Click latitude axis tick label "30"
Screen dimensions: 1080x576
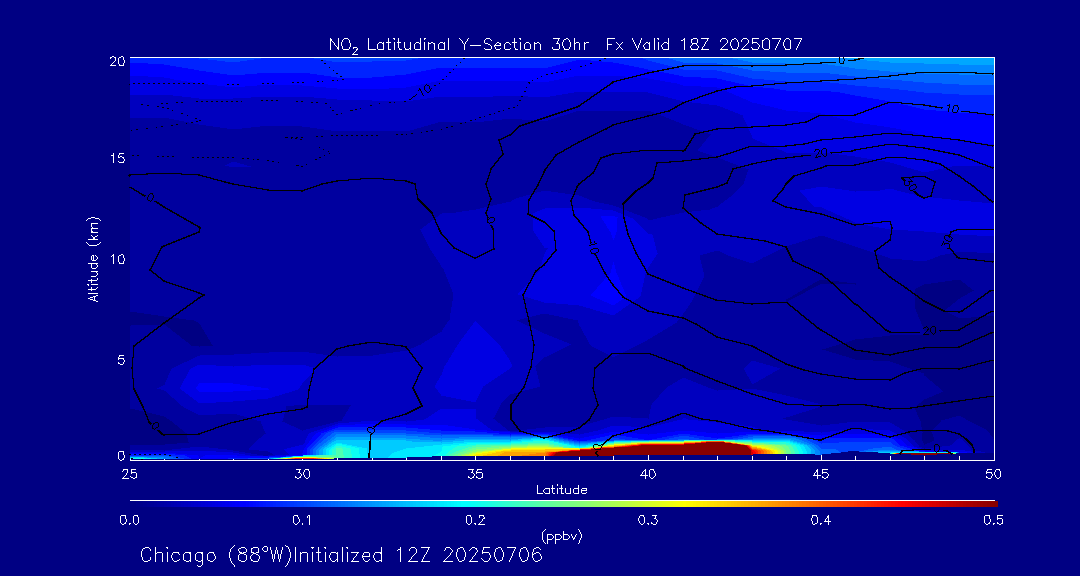[302, 473]
